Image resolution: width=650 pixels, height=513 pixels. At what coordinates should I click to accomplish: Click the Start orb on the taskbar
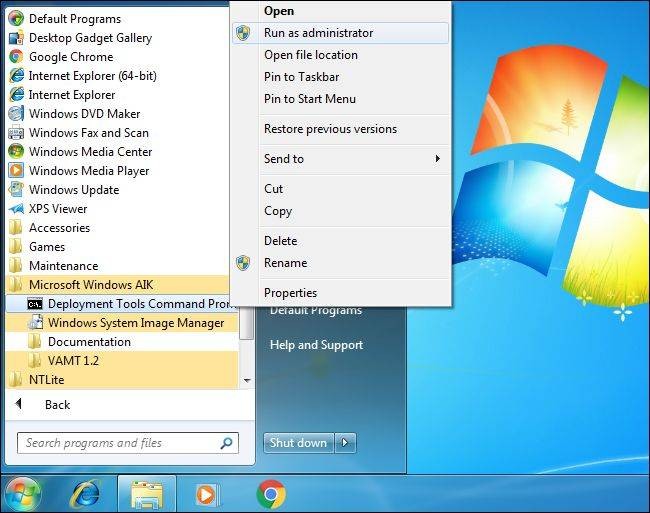[x=22, y=494]
